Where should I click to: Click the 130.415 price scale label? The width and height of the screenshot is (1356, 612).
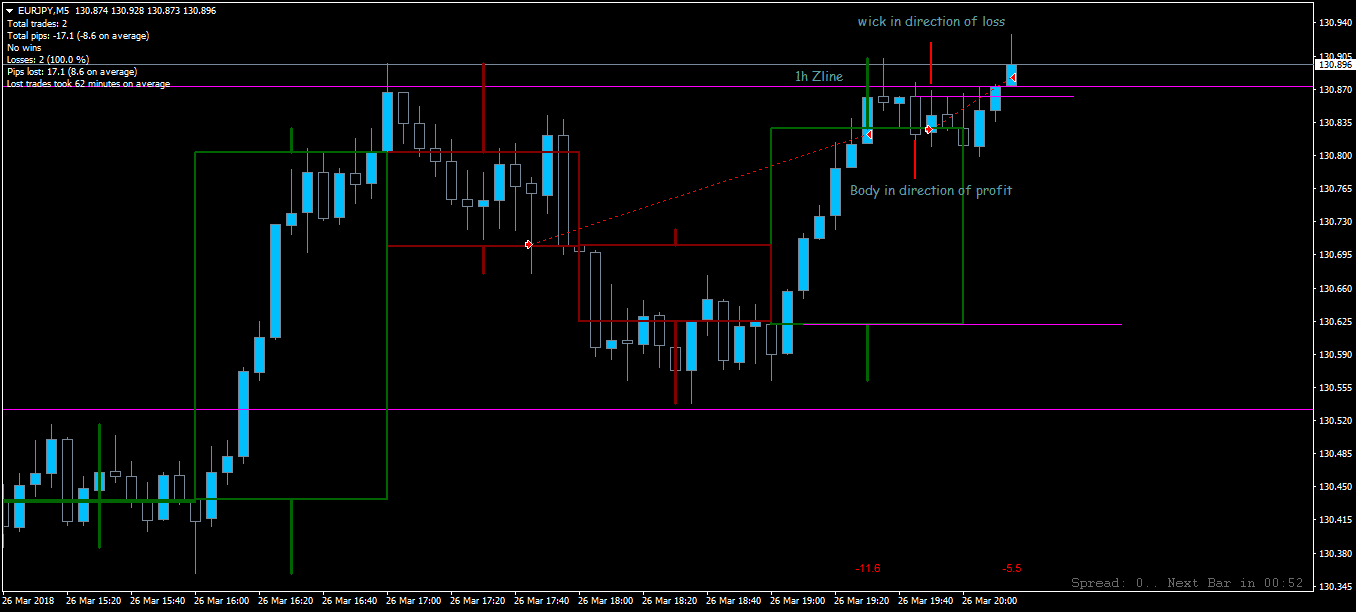1334,520
